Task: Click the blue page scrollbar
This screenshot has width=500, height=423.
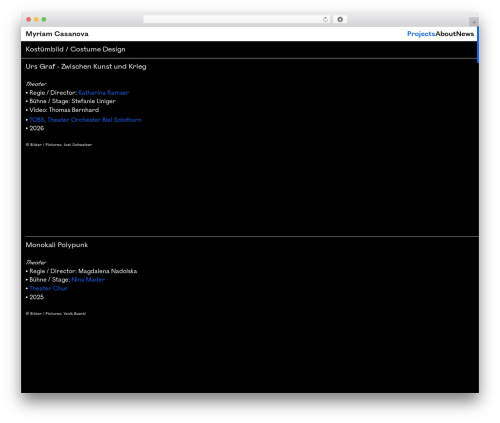Action: pos(478,45)
